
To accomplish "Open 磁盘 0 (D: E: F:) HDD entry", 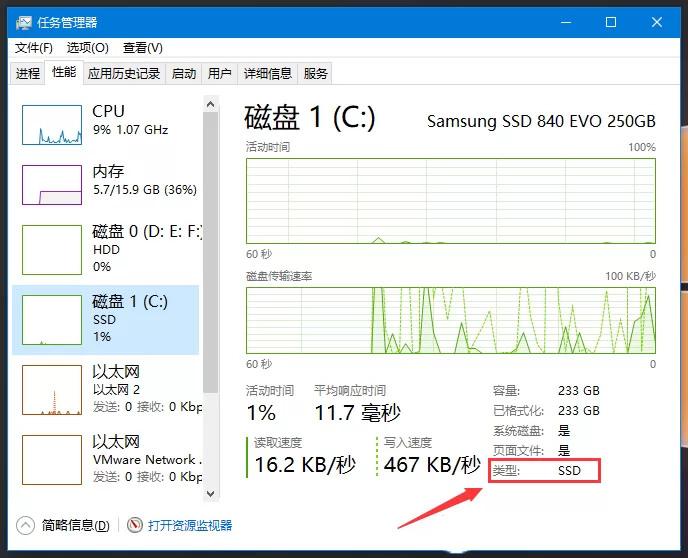I will tap(105, 249).
